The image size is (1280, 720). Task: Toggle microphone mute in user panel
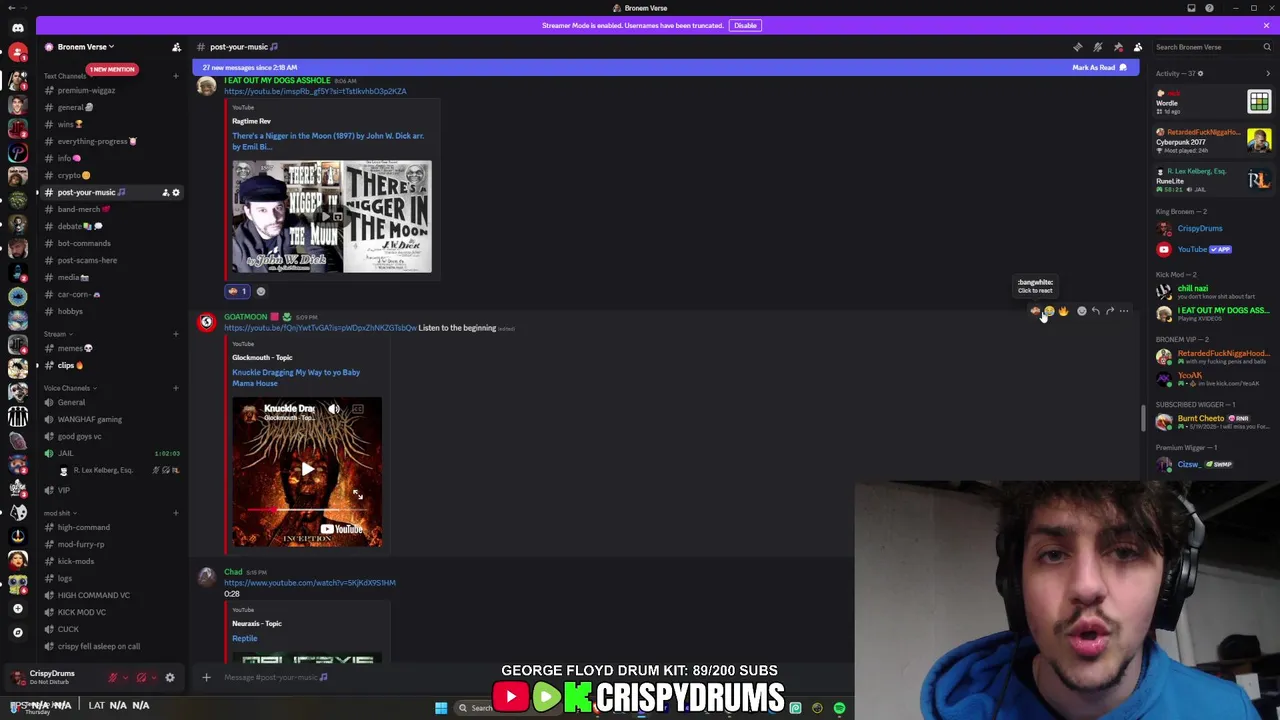[113, 678]
